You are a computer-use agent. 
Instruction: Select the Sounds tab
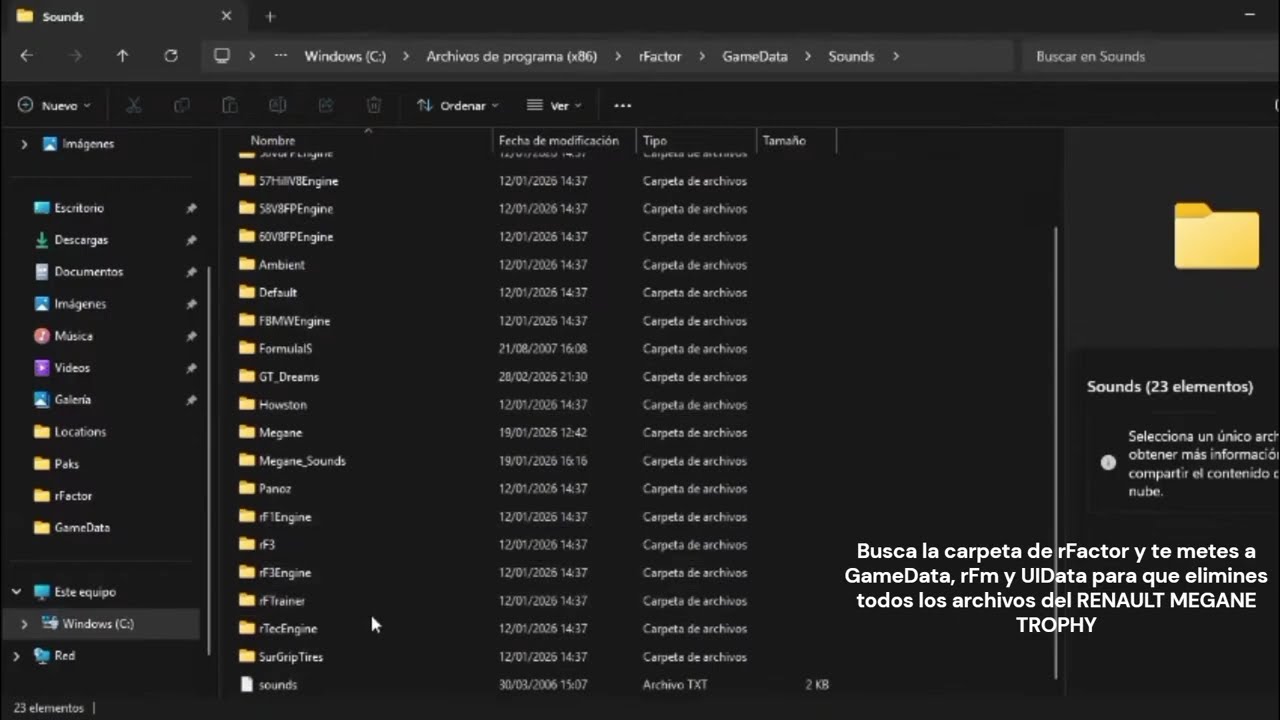tap(122, 16)
